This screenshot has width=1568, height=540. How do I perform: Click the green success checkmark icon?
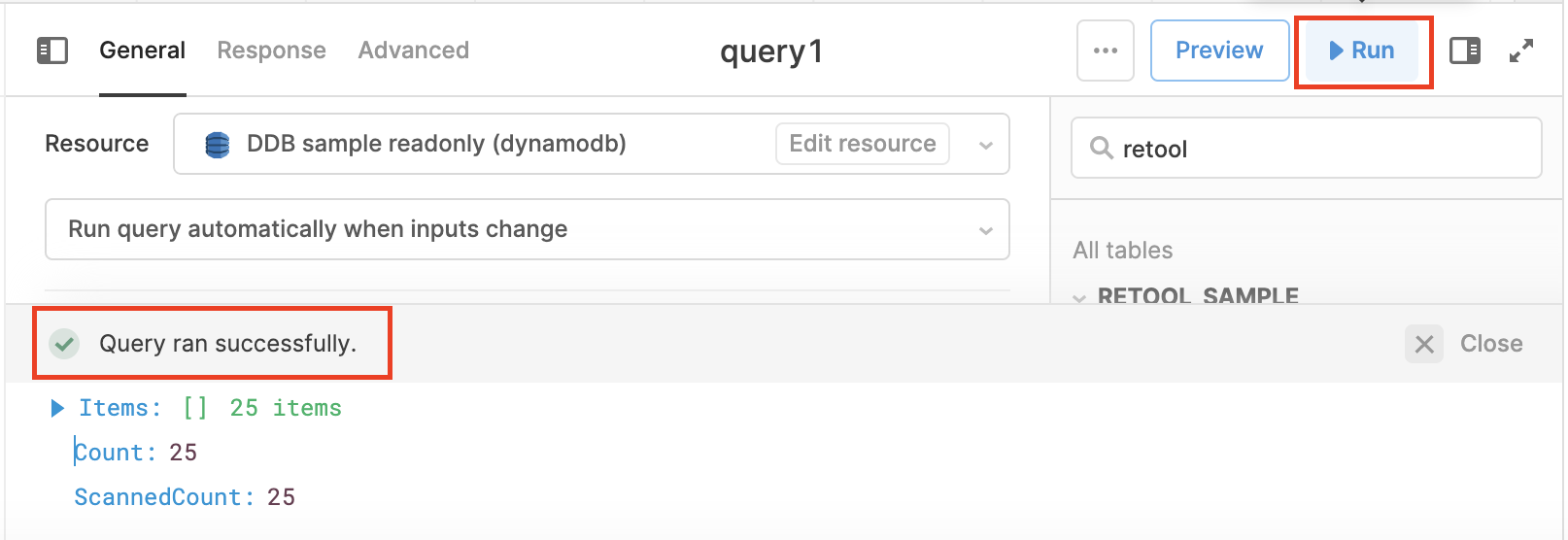[65, 344]
